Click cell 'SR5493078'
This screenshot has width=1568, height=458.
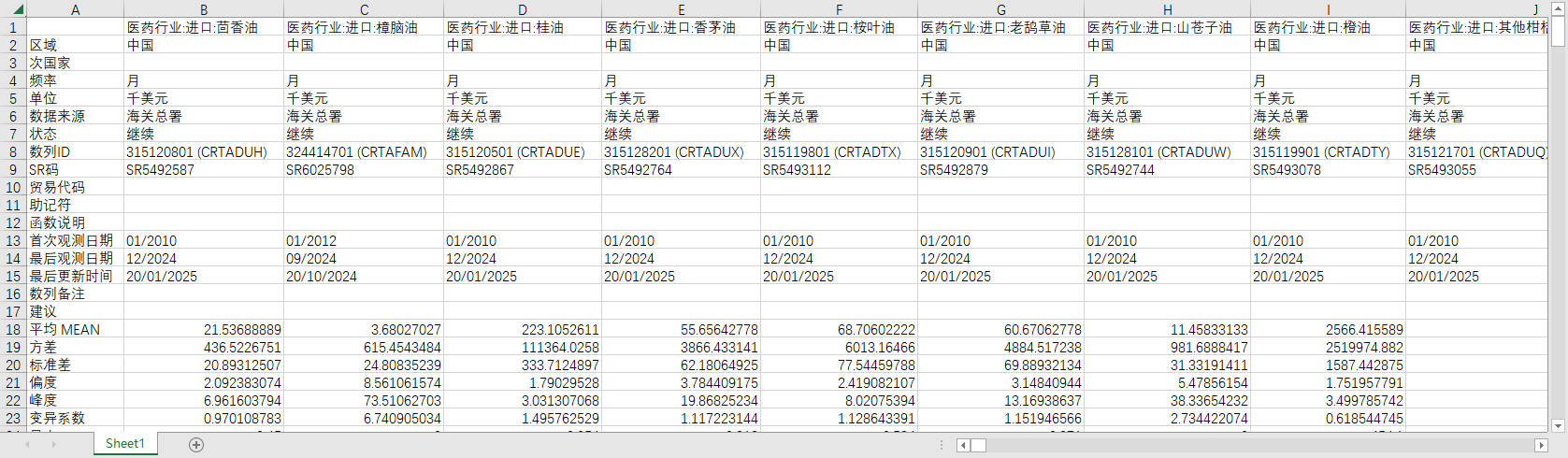pyautogui.click(x=1328, y=169)
